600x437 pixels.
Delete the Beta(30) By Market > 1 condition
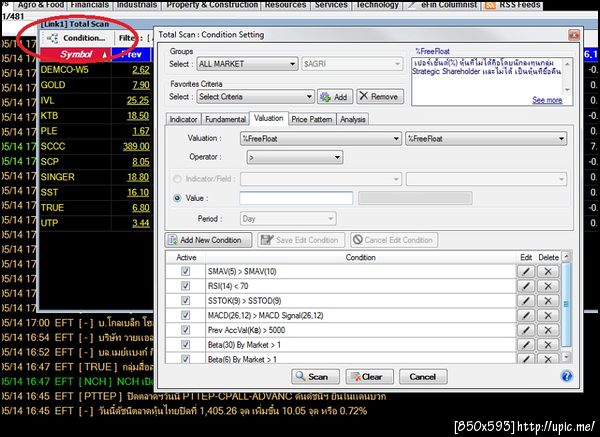pos(548,345)
